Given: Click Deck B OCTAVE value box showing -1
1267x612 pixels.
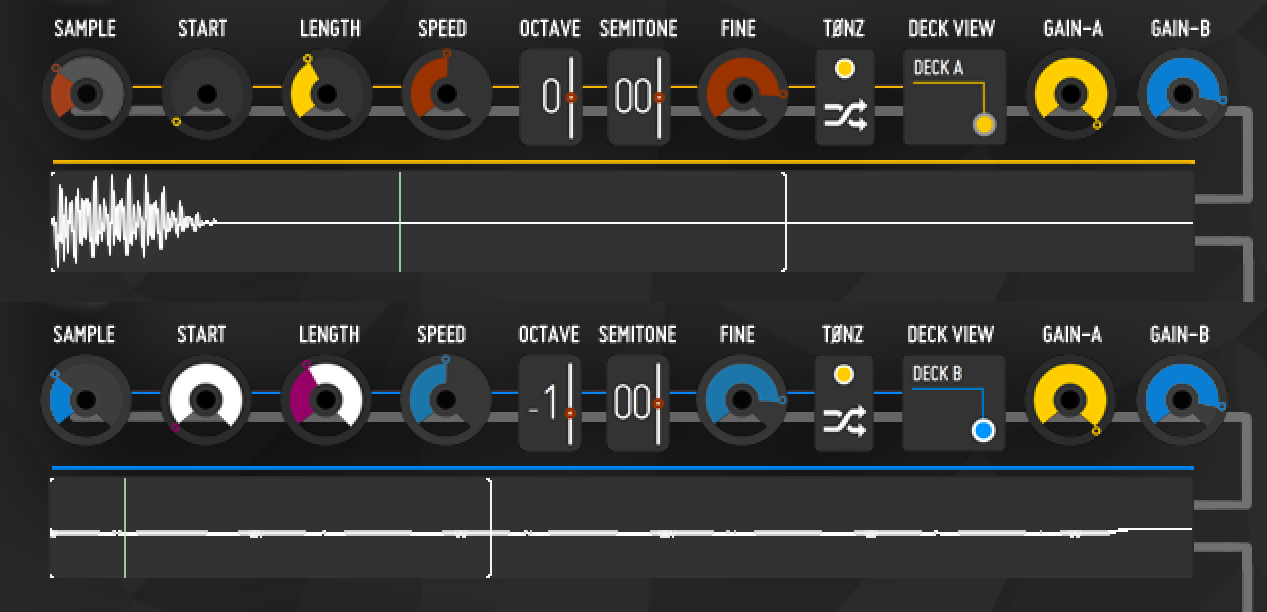Looking at the screenshot, I should [x=550, y=403].
